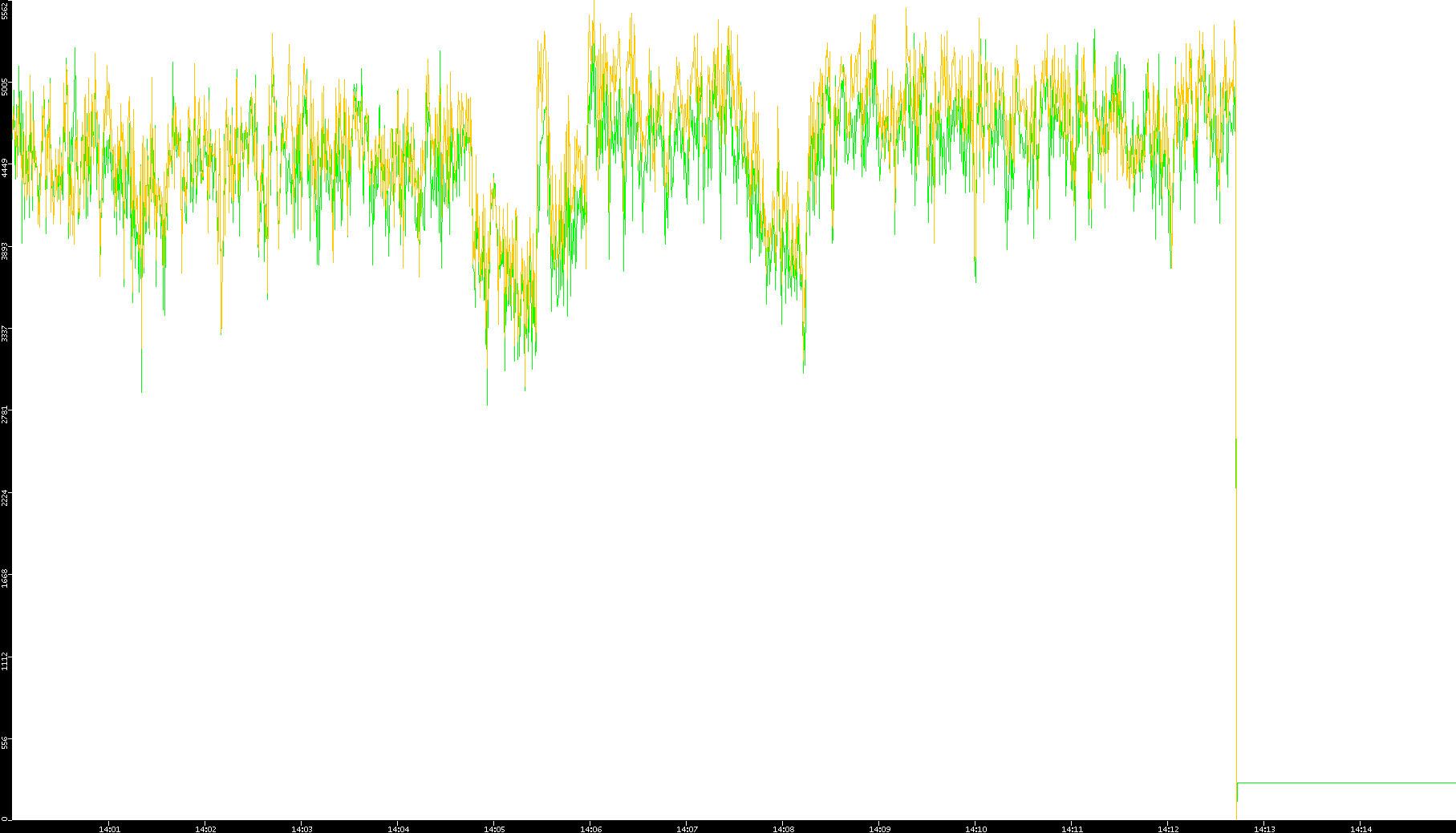Click the 3893 value axis label

(6, 250)
